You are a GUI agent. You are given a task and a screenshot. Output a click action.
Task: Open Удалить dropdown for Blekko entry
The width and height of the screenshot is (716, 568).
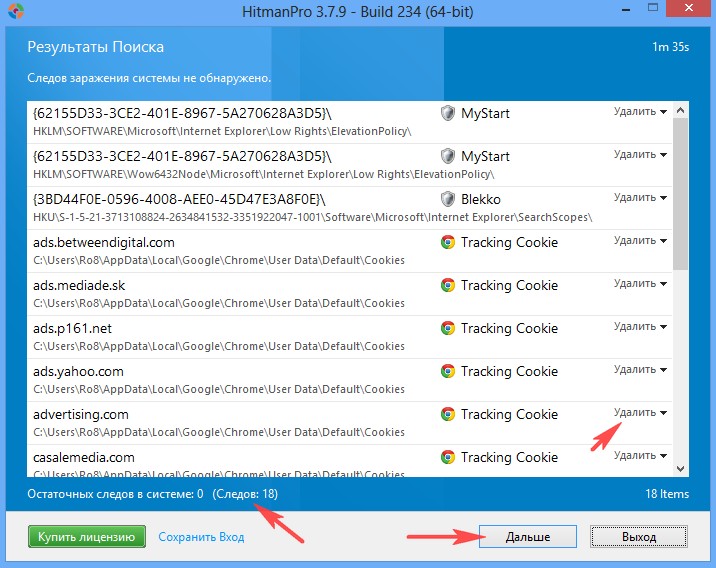click(x=640, y=198)
